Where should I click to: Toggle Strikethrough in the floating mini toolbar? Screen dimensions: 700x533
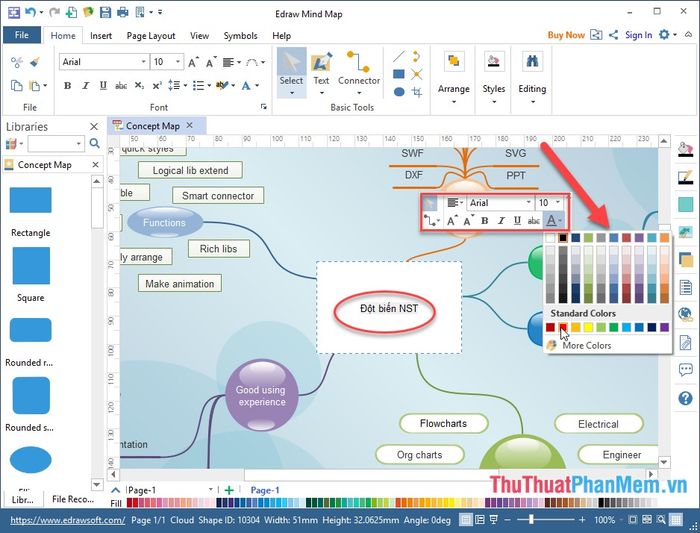534,221
